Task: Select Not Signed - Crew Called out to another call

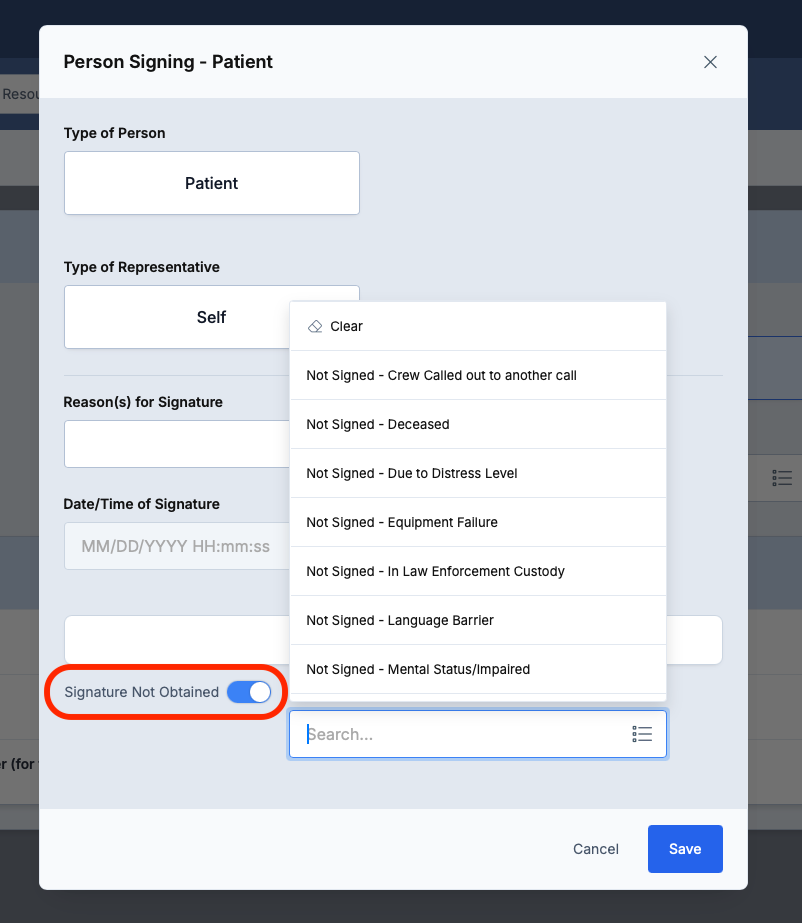Action: click(441, 375)
